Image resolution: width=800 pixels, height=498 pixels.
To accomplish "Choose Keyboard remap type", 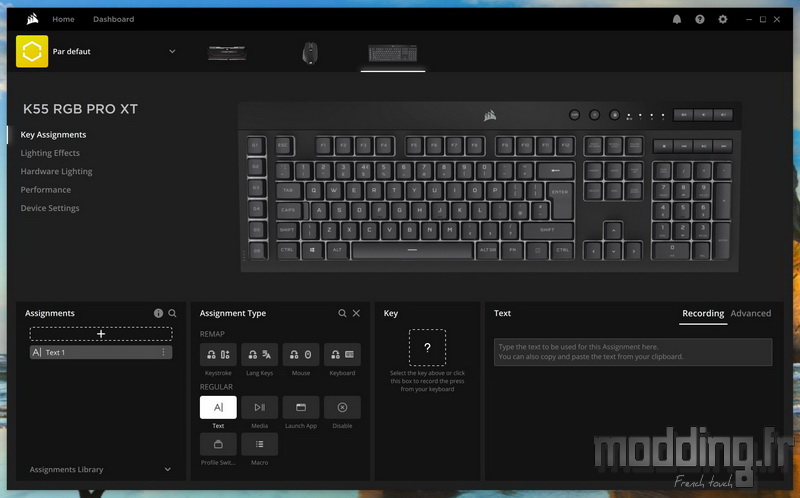I will pyautogui.click(x=342, y=355).
